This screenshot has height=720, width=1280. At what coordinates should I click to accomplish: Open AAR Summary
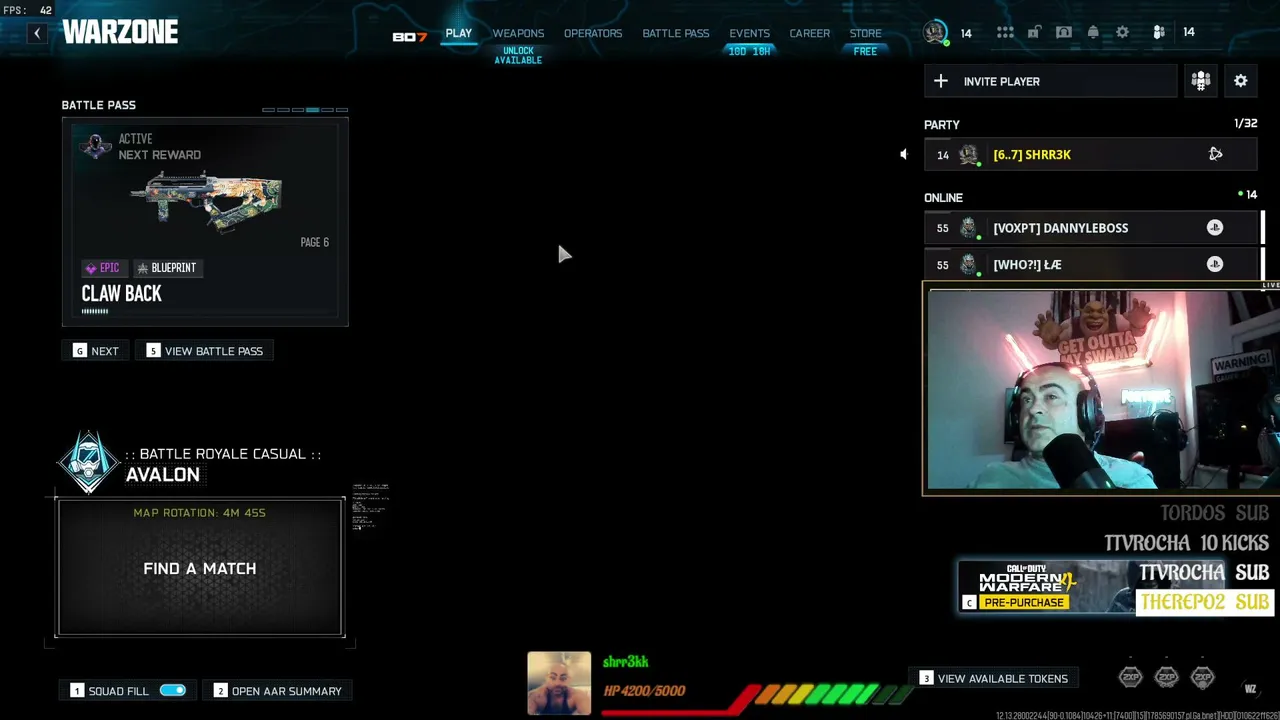pyautogui.click(x=278, y=691)
